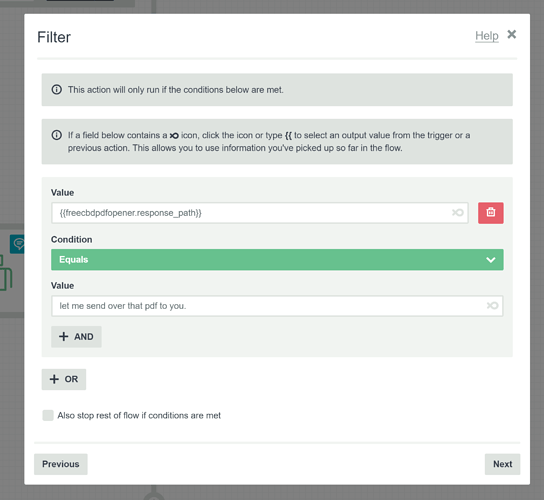
Task: Go back with the Previous button
Action: (x=61, y=464)
